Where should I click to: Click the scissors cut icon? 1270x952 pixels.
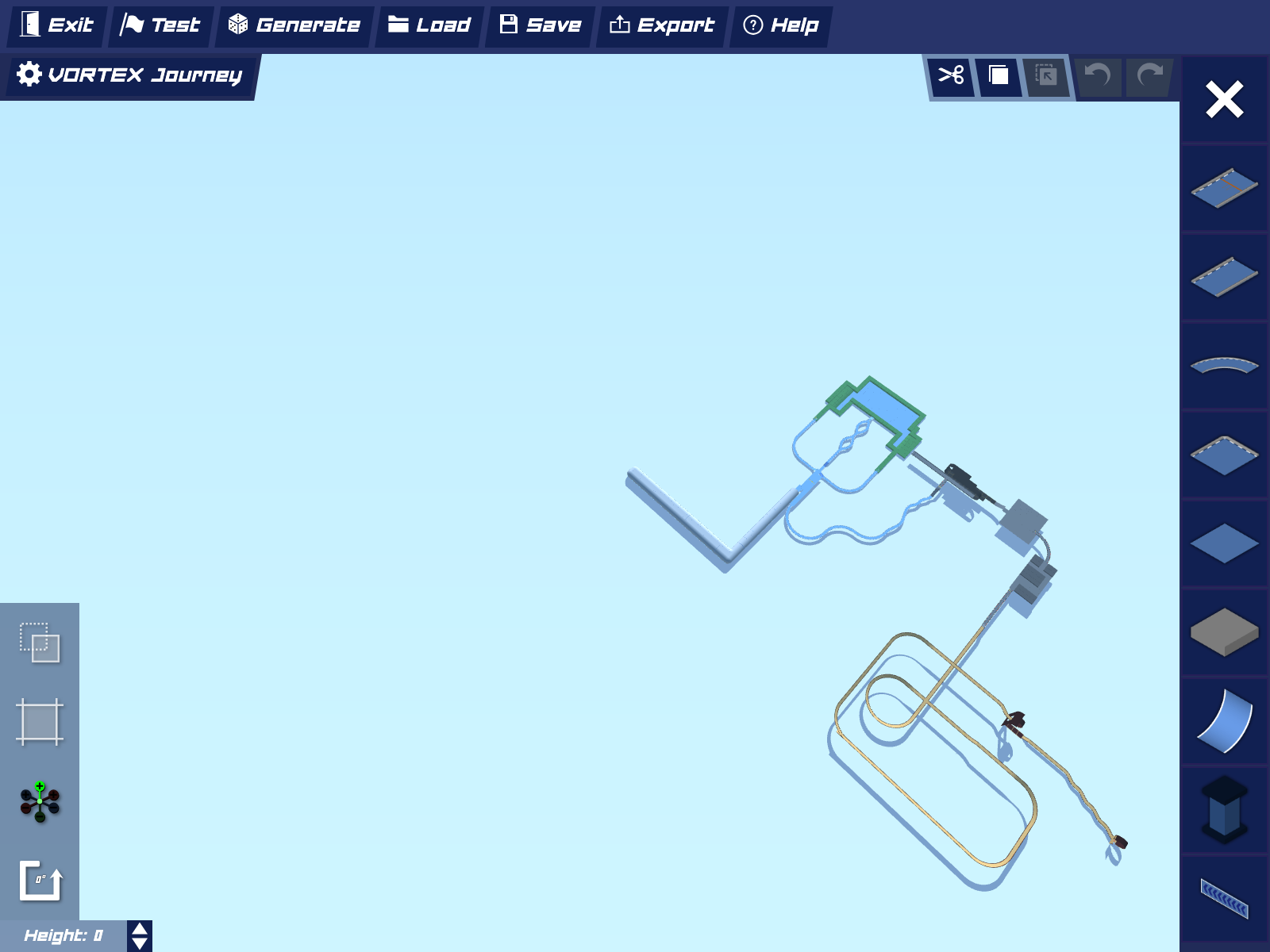(x=951, y=75)
